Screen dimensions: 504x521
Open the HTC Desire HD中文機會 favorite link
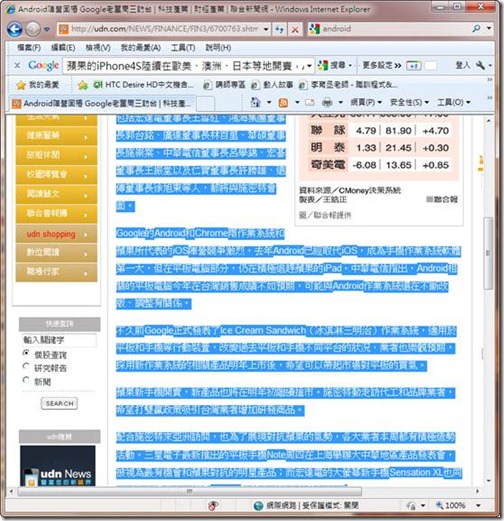(x=143, y=85)
